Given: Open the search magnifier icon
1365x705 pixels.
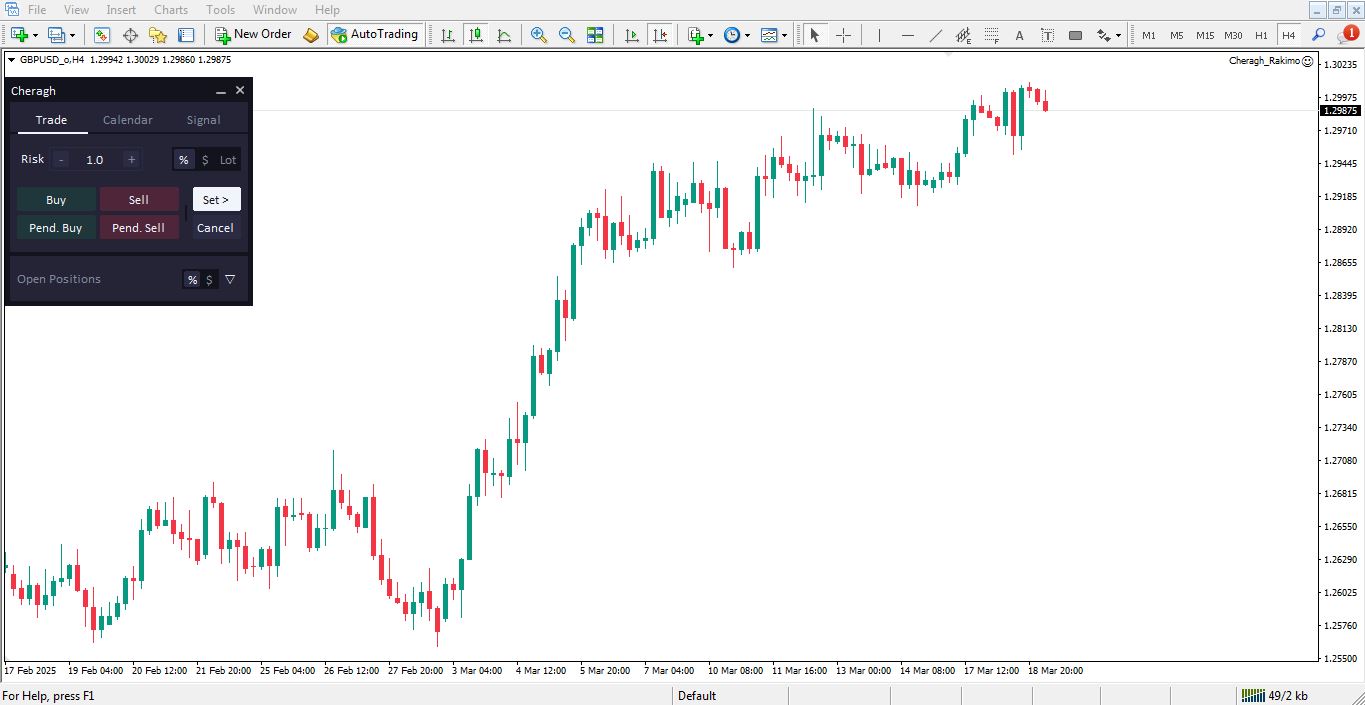Looking at the screenshot, I should click(1318, 35).
